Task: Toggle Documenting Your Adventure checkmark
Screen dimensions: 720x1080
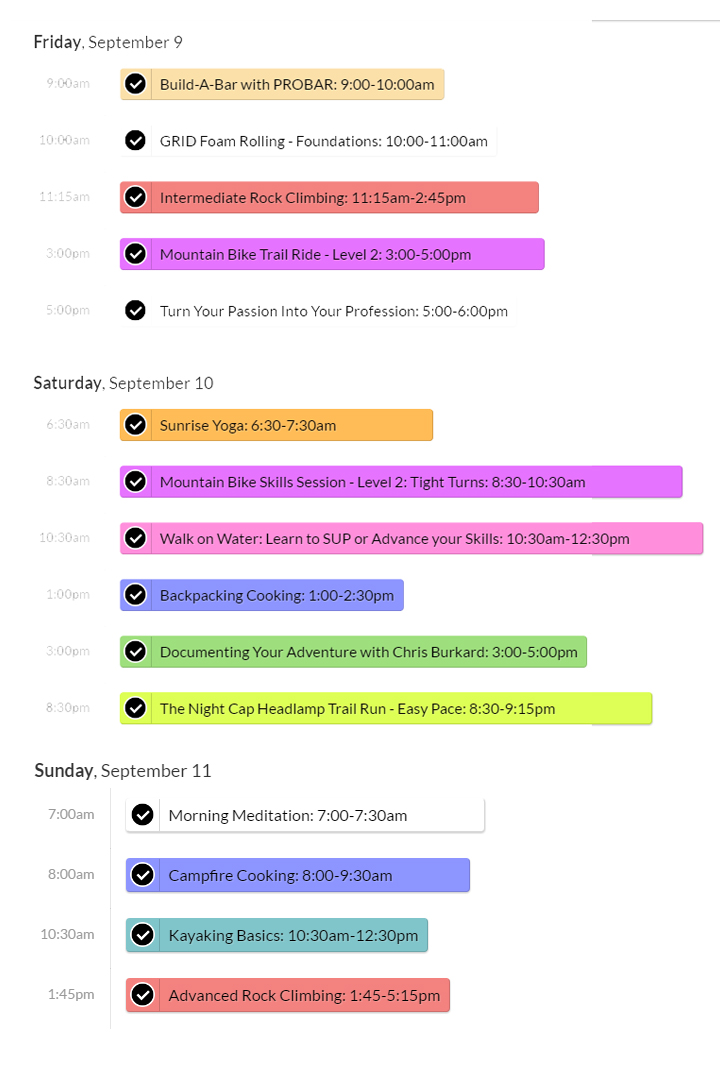Action: tap(136, 652)
